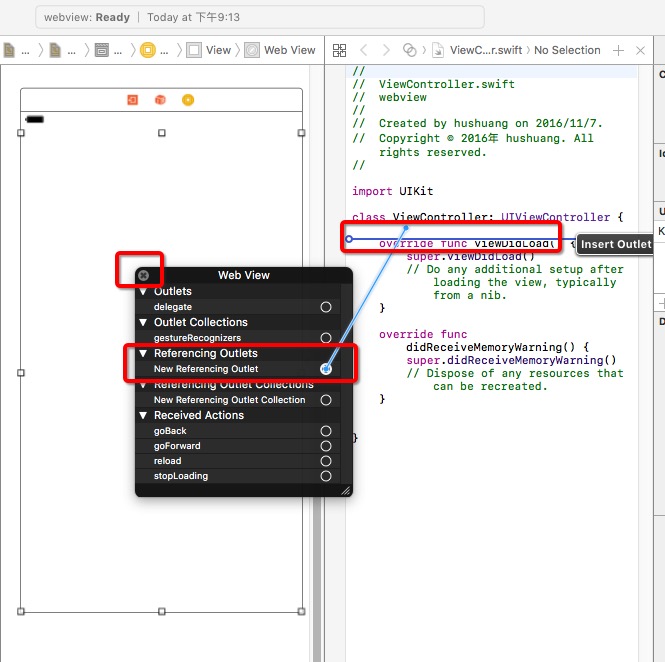Image resolution: width=665 pixels, height=662 pixels.
Task: Collapse the Outlets section
Action: click(x=143, y=292)
